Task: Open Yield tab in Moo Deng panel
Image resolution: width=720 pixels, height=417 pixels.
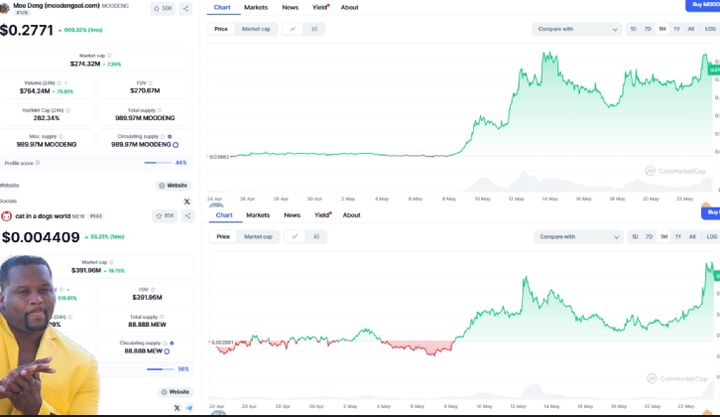Action: click(x=321, y=7)
